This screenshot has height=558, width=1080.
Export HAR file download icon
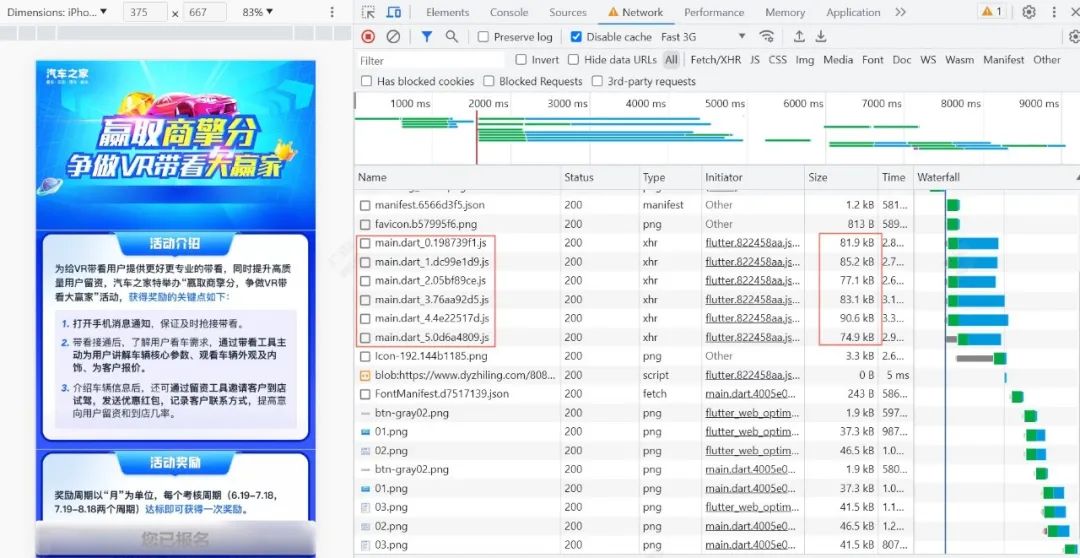(821, 37)
